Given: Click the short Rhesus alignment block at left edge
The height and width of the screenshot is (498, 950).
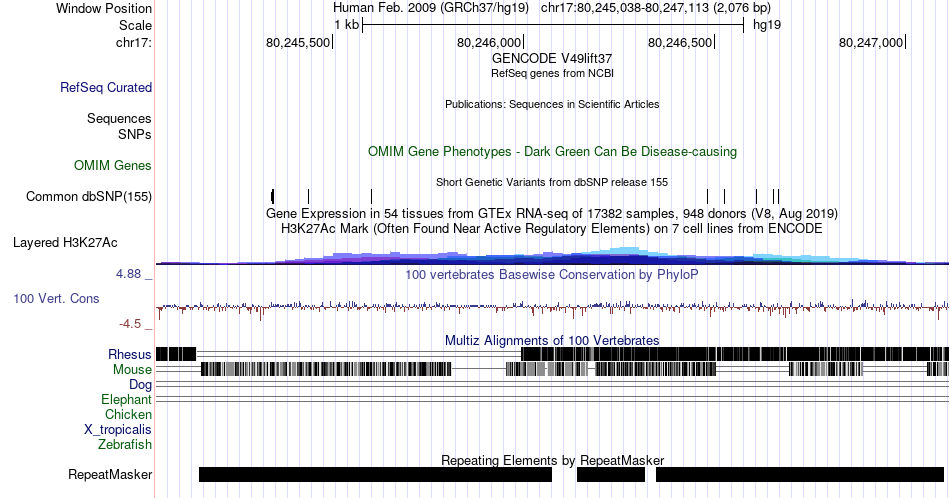Looking at the screenshot, I should click(176, 354).
